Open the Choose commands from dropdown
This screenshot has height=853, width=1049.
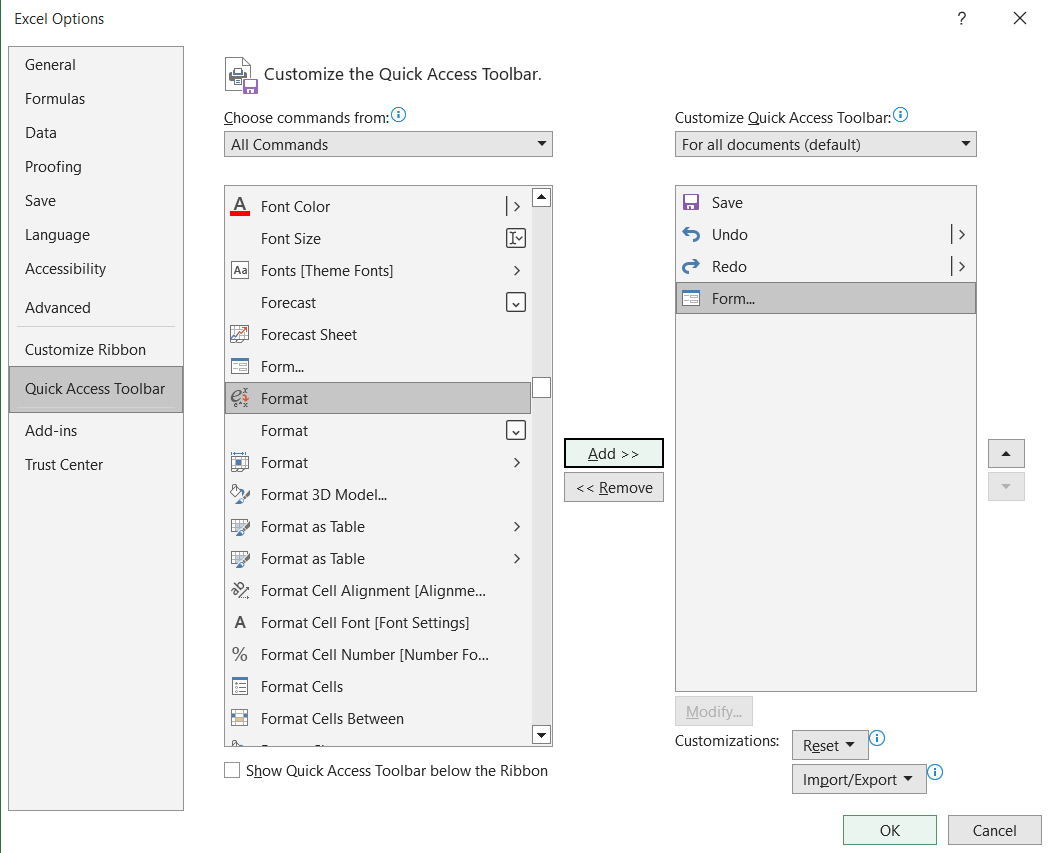point(388,144)
